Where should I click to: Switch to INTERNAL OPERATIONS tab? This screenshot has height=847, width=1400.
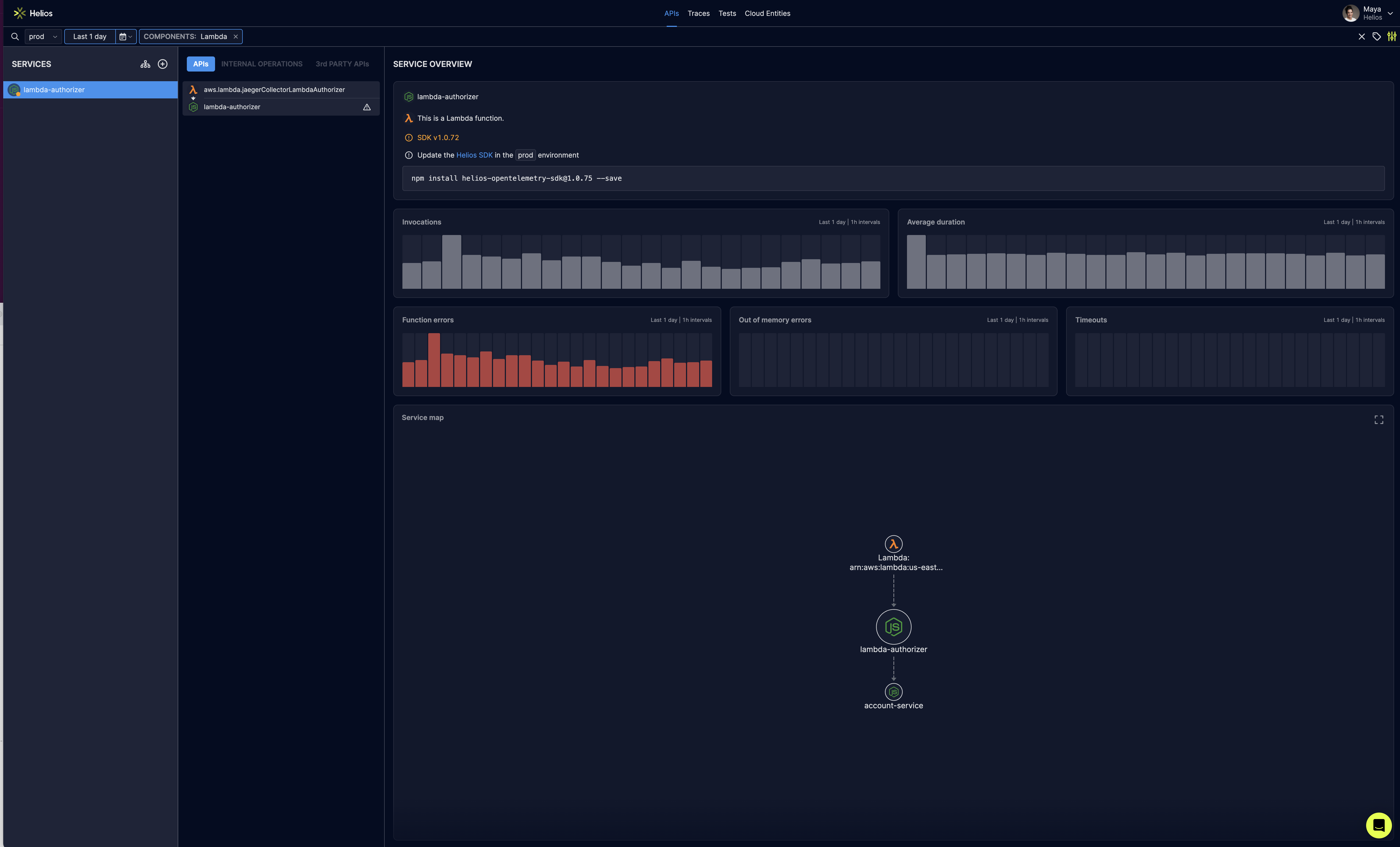point(261,64)
